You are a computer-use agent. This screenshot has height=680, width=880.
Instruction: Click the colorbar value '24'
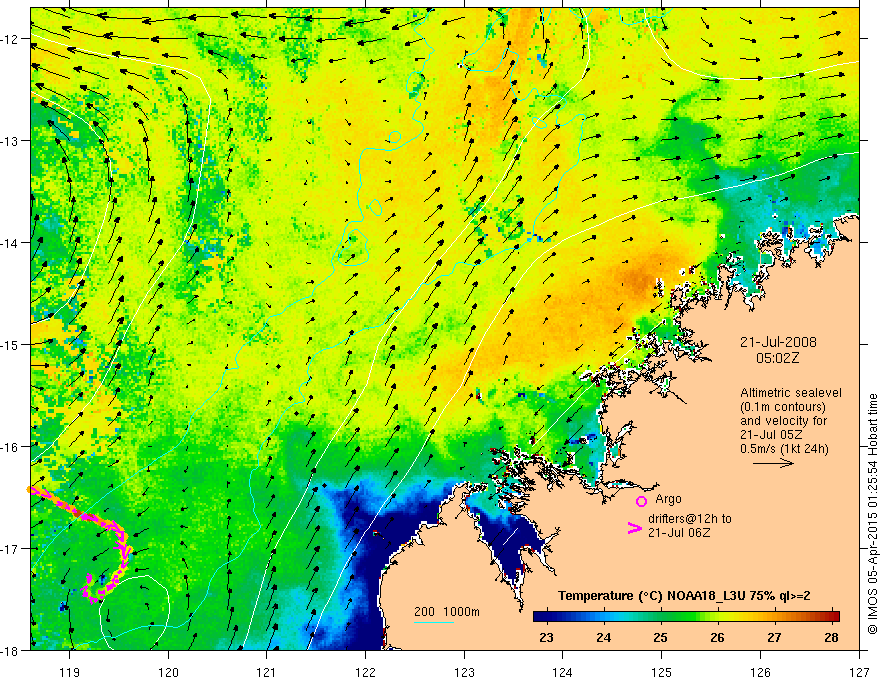coord(603,637)
